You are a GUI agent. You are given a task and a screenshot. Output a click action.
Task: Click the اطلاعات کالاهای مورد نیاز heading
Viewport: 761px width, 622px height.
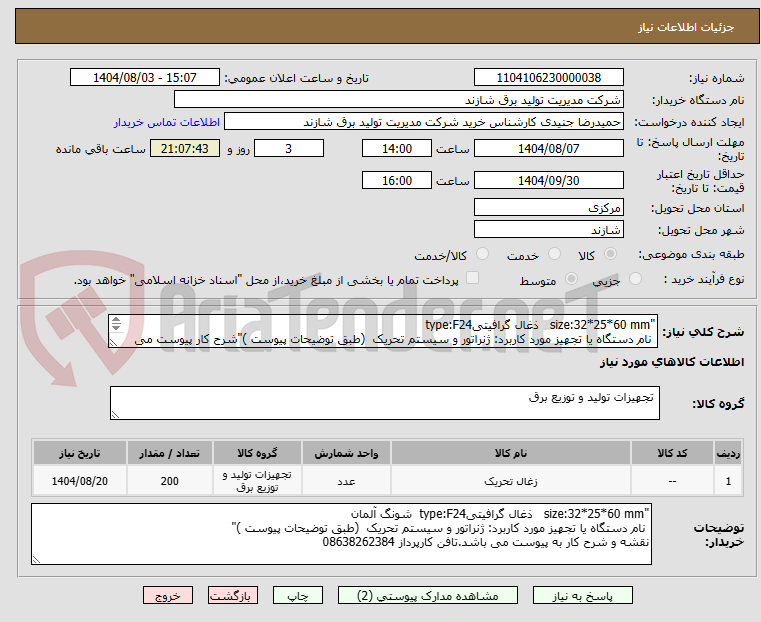pyautogui.click(x=672, y=362)
